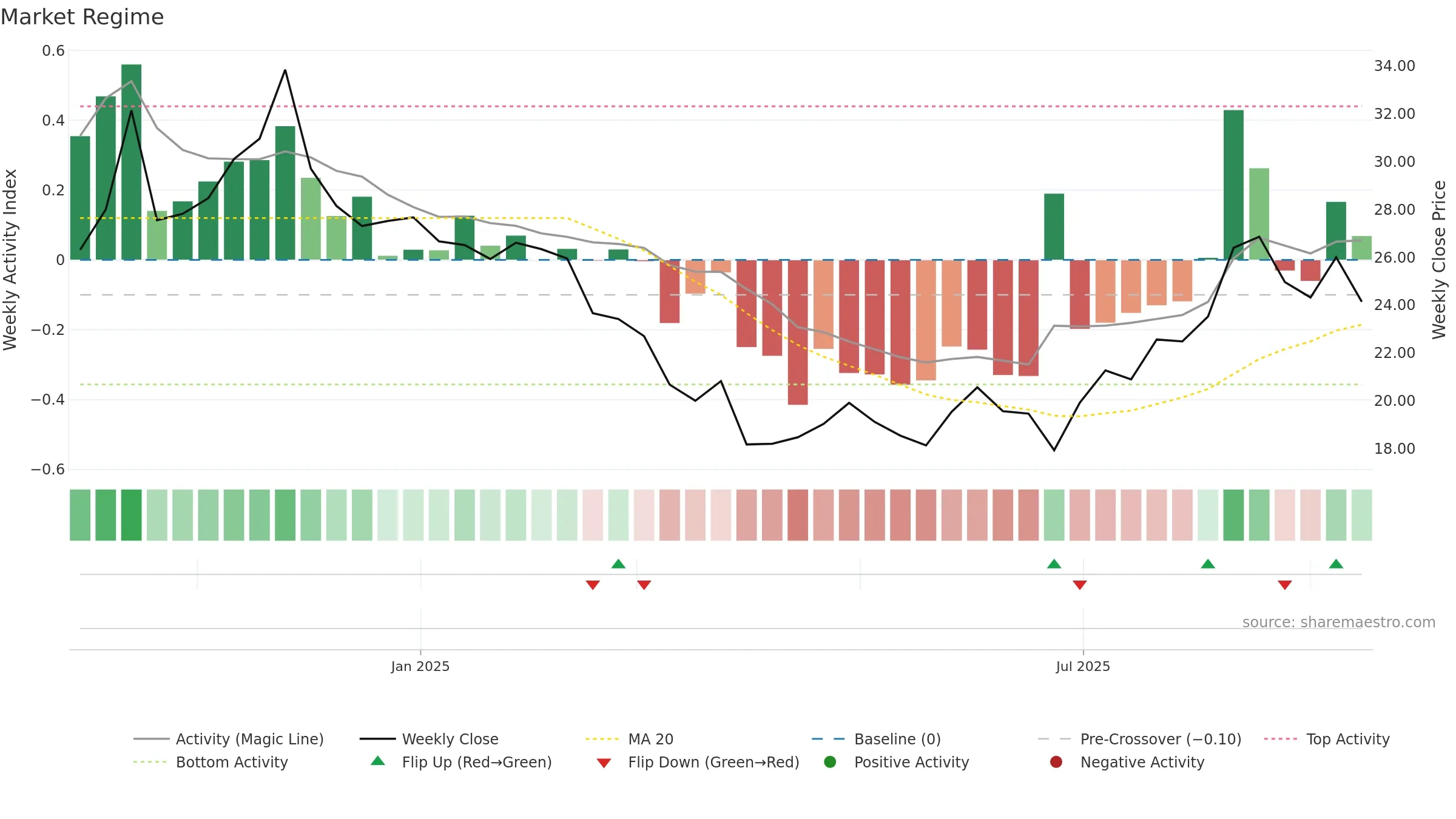Viewport: 1456px width, 819px height.
Task: Click the Negative Activity red circle legend icon
Action: coord(1056,761)
